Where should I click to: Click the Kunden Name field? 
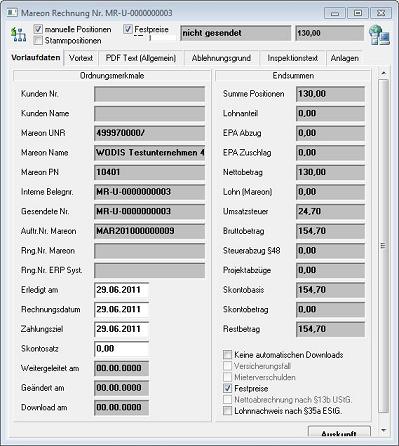tap(149, 114)
